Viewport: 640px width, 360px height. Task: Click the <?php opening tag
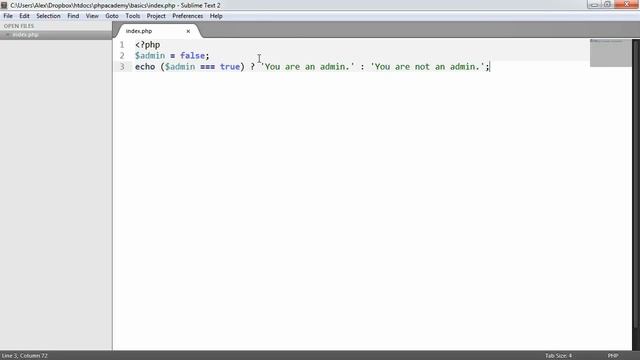147,45
